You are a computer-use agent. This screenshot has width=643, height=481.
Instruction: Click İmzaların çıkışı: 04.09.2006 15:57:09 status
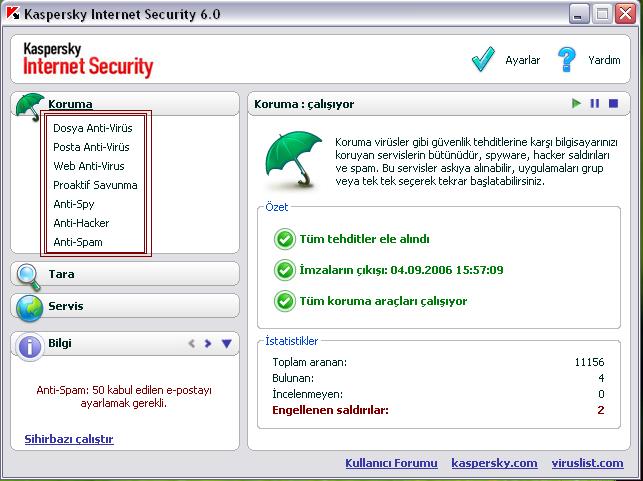[x=401, y=270]
